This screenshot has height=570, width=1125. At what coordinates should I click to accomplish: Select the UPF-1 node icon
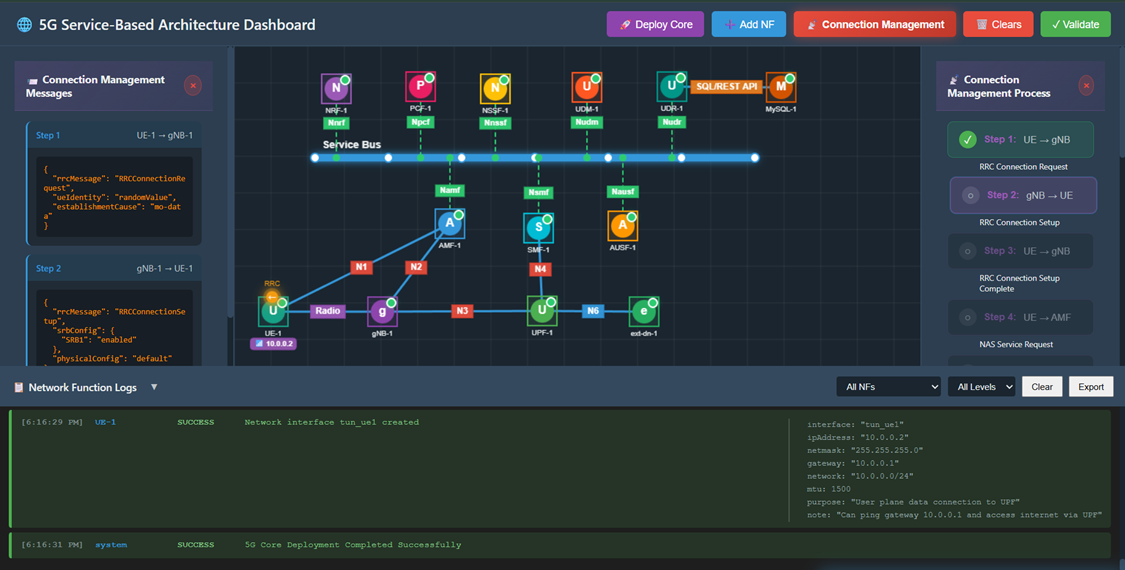click(x=541, y=311)
